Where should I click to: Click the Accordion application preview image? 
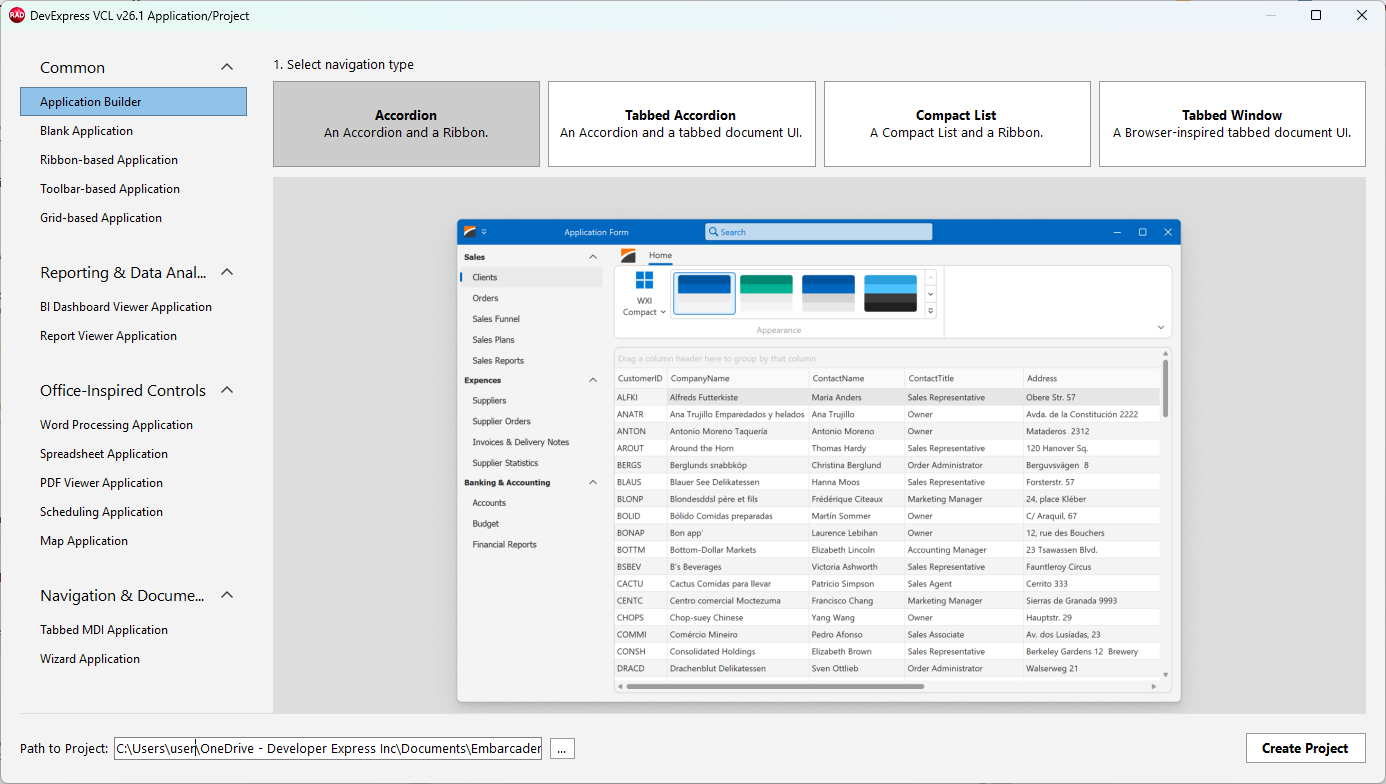pos(819,460)
